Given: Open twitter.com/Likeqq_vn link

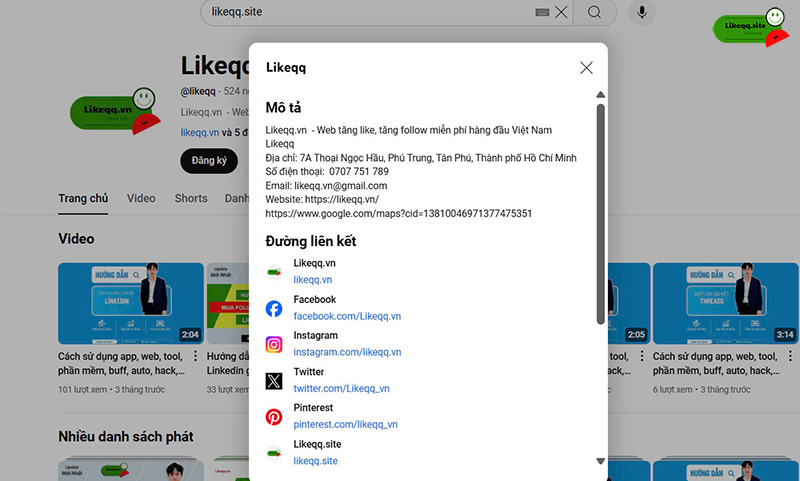Looking at the screenshot, I should click(x=341, y=389).
